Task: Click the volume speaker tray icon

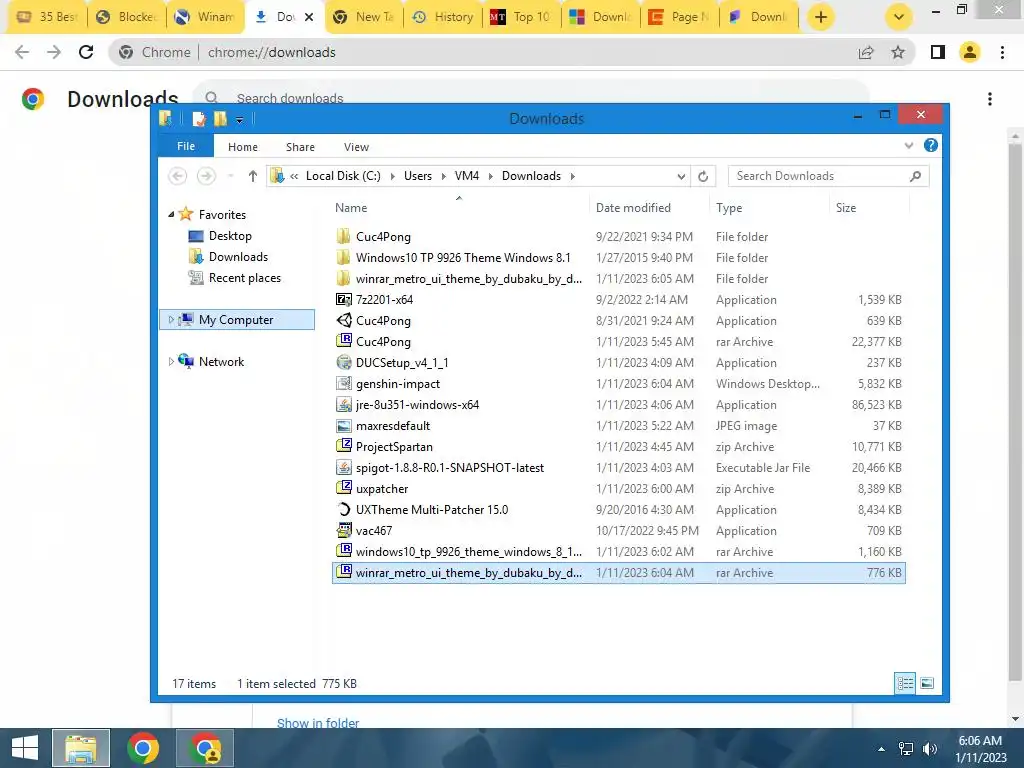Action: tap(929, 749)
